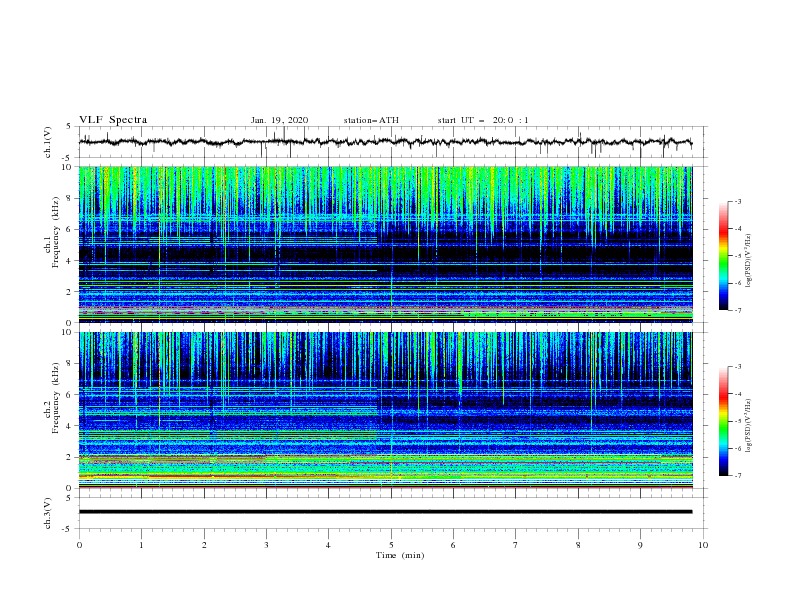Click the ch.2 spectrogram colorbar
The height and width of the screenshot is (612, 792).
(x=723, y=421)
